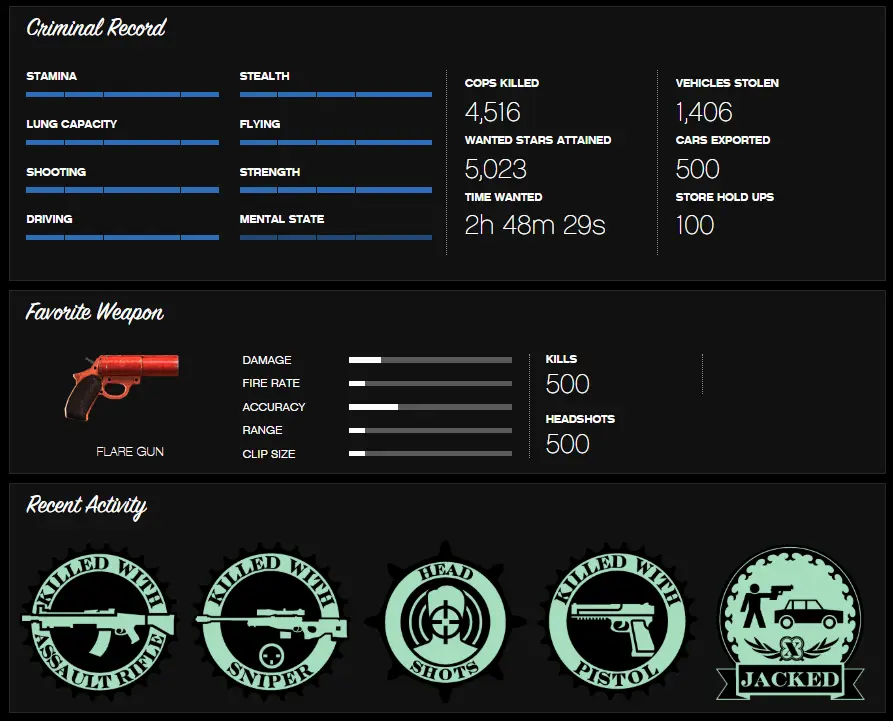Click the Killed With Pistol badge

pyautogui.click(x=618, y=621)
